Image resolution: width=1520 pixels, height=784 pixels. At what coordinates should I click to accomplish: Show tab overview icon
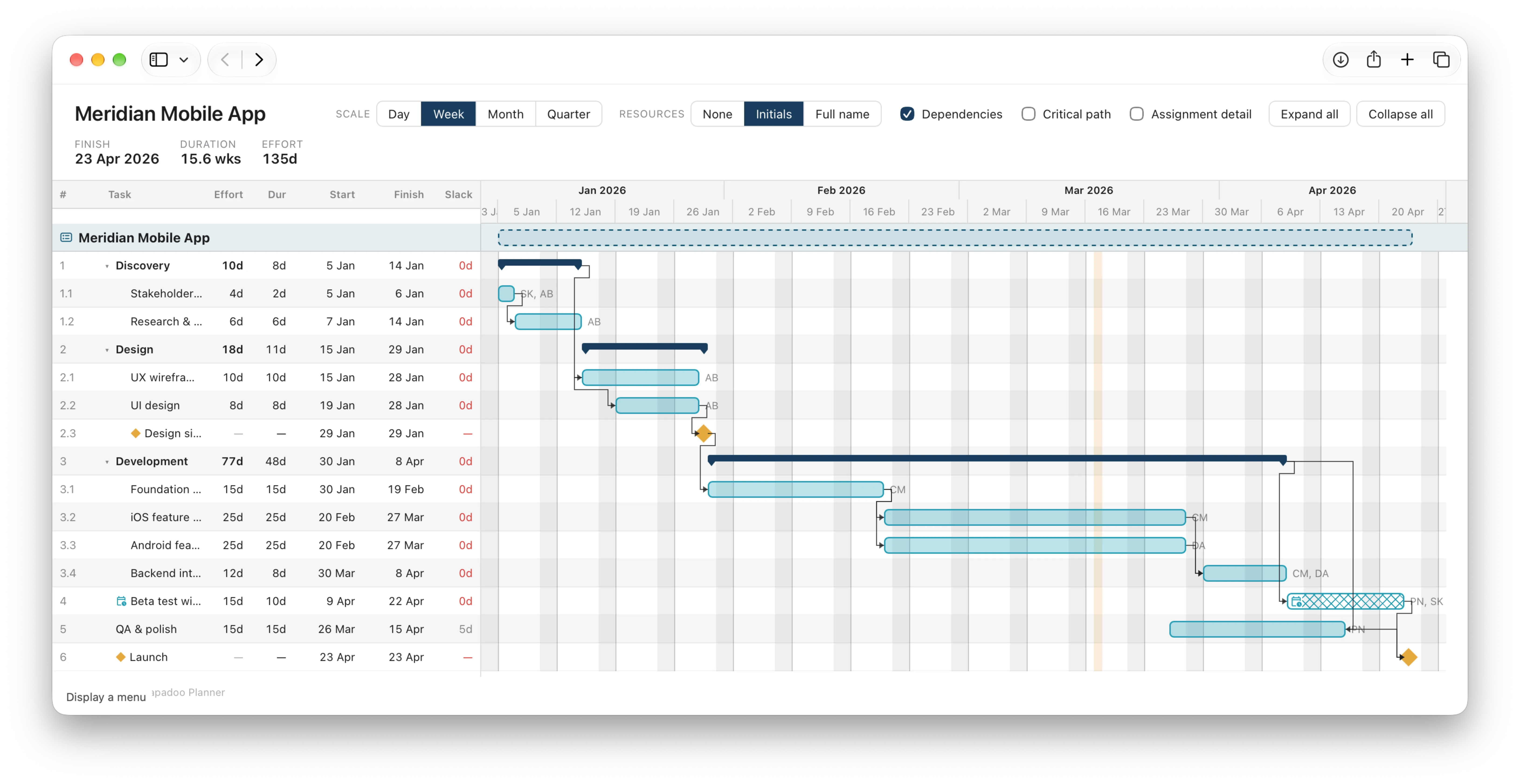point(1441,60)
